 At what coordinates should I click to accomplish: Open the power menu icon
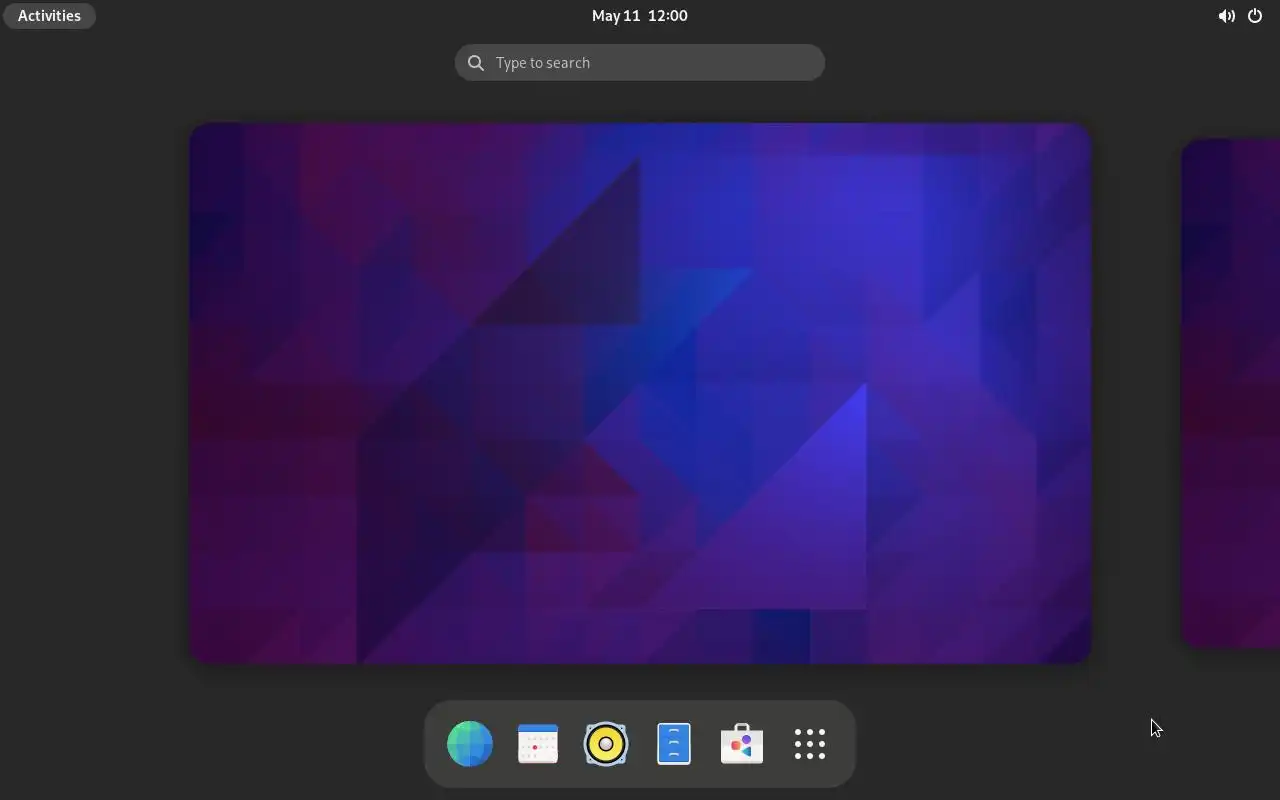pyautogui.click(x=1255, y=16)
